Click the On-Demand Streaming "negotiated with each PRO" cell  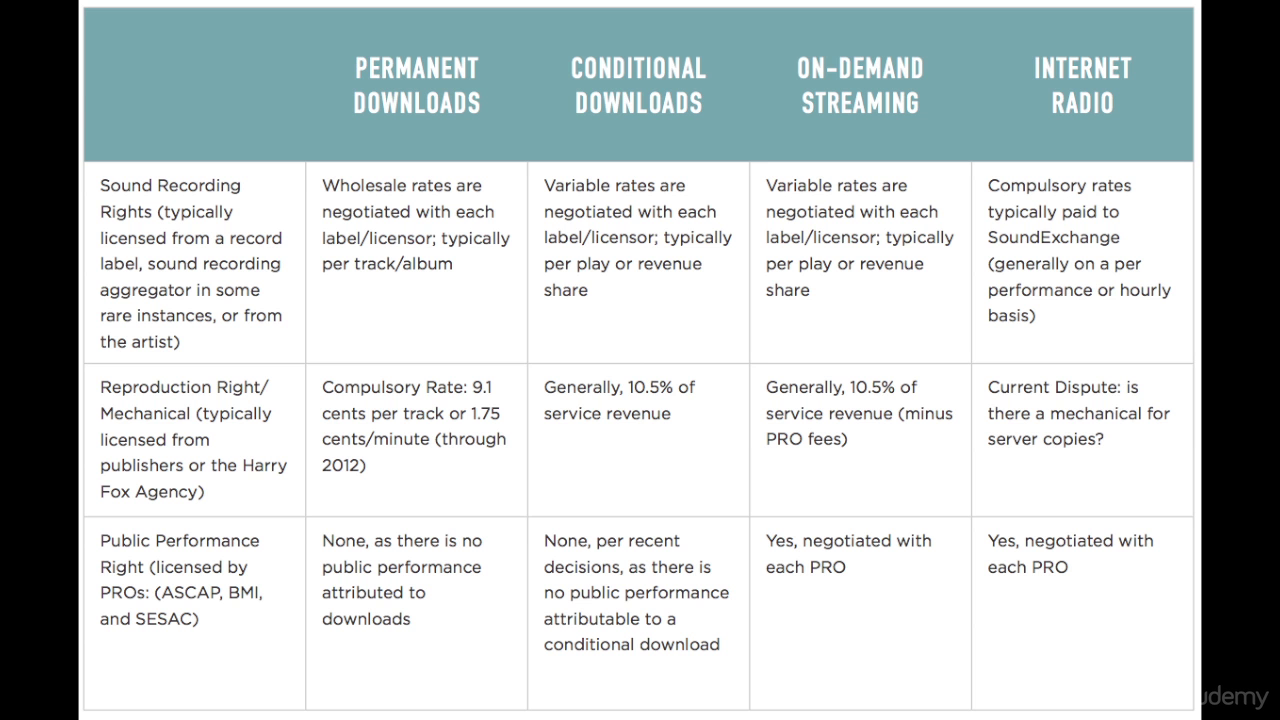coord(848,554)
